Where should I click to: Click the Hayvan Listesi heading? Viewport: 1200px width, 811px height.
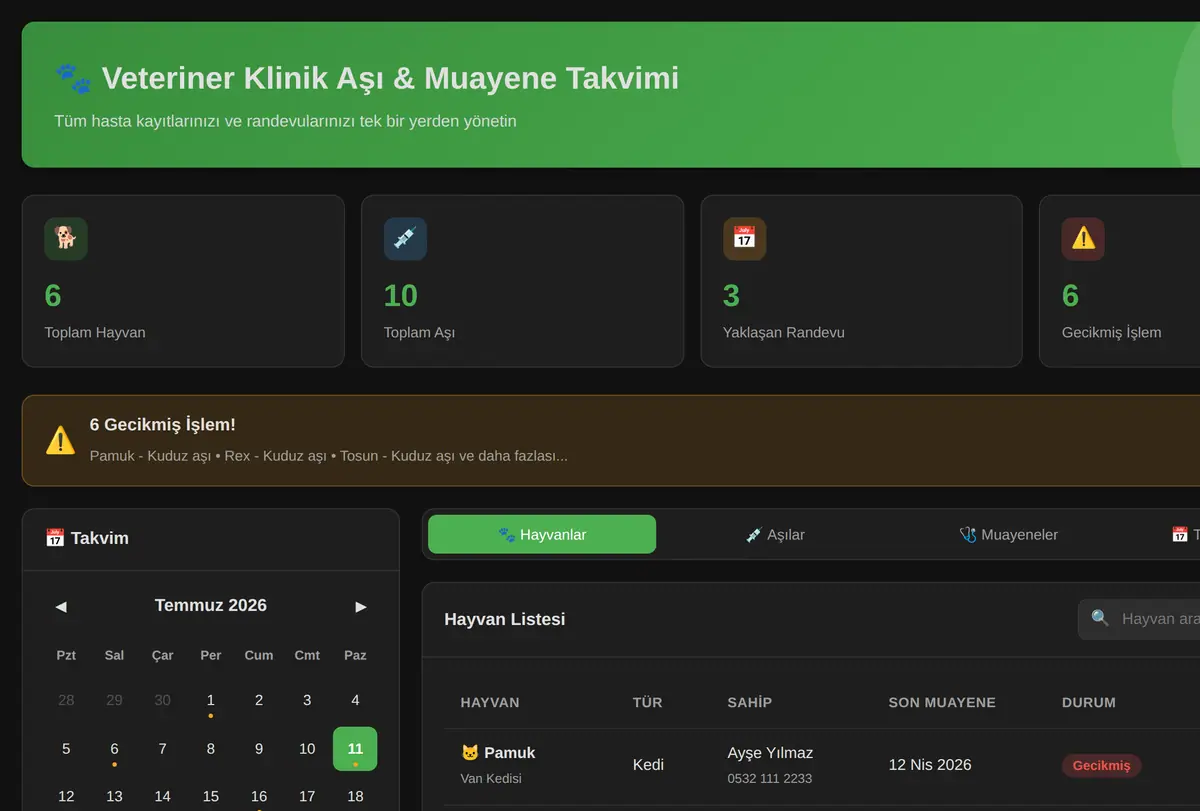click(x=505, y=619)
